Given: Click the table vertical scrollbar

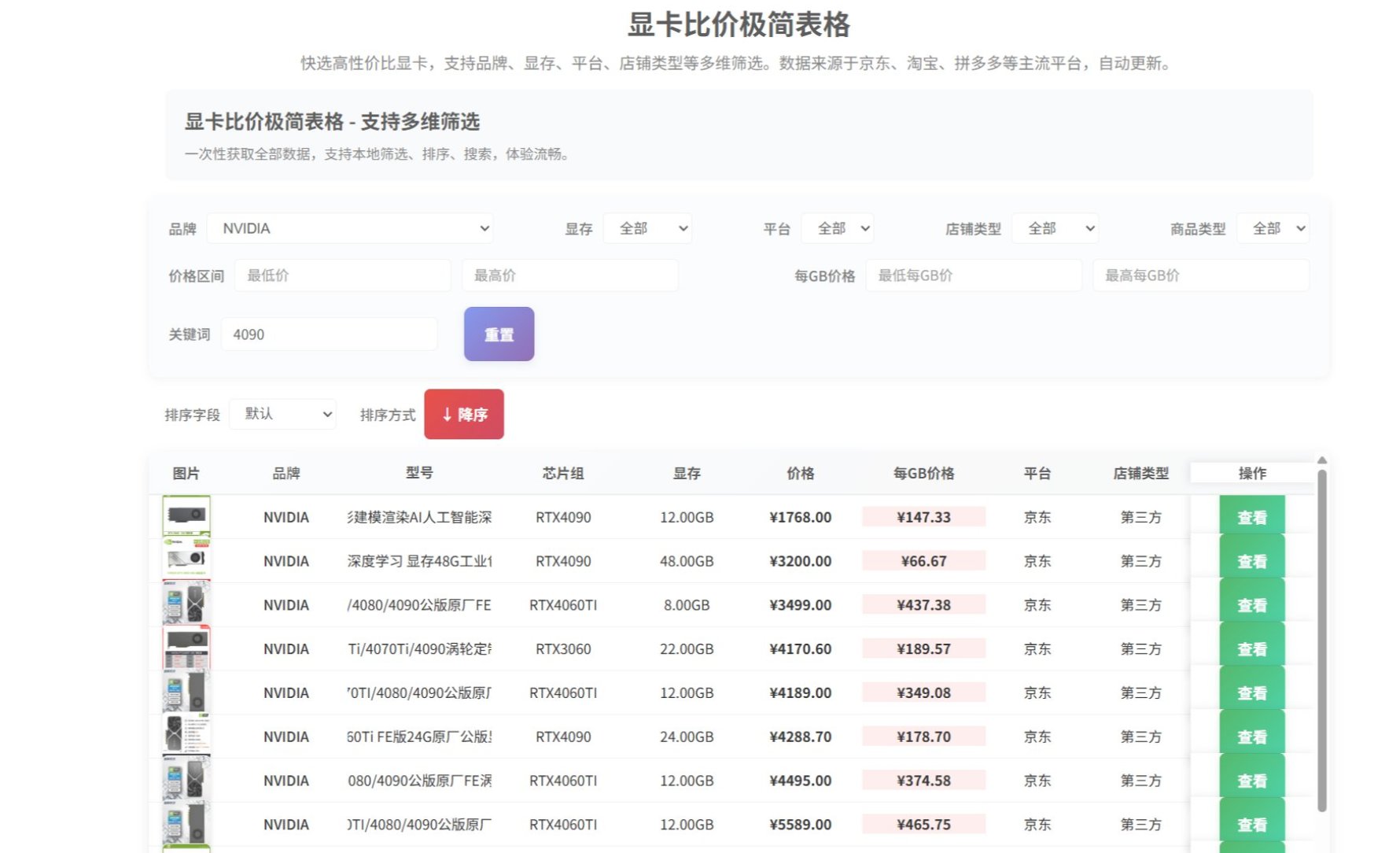Looking at the screenshot, I should click(x=1322, y=640).
